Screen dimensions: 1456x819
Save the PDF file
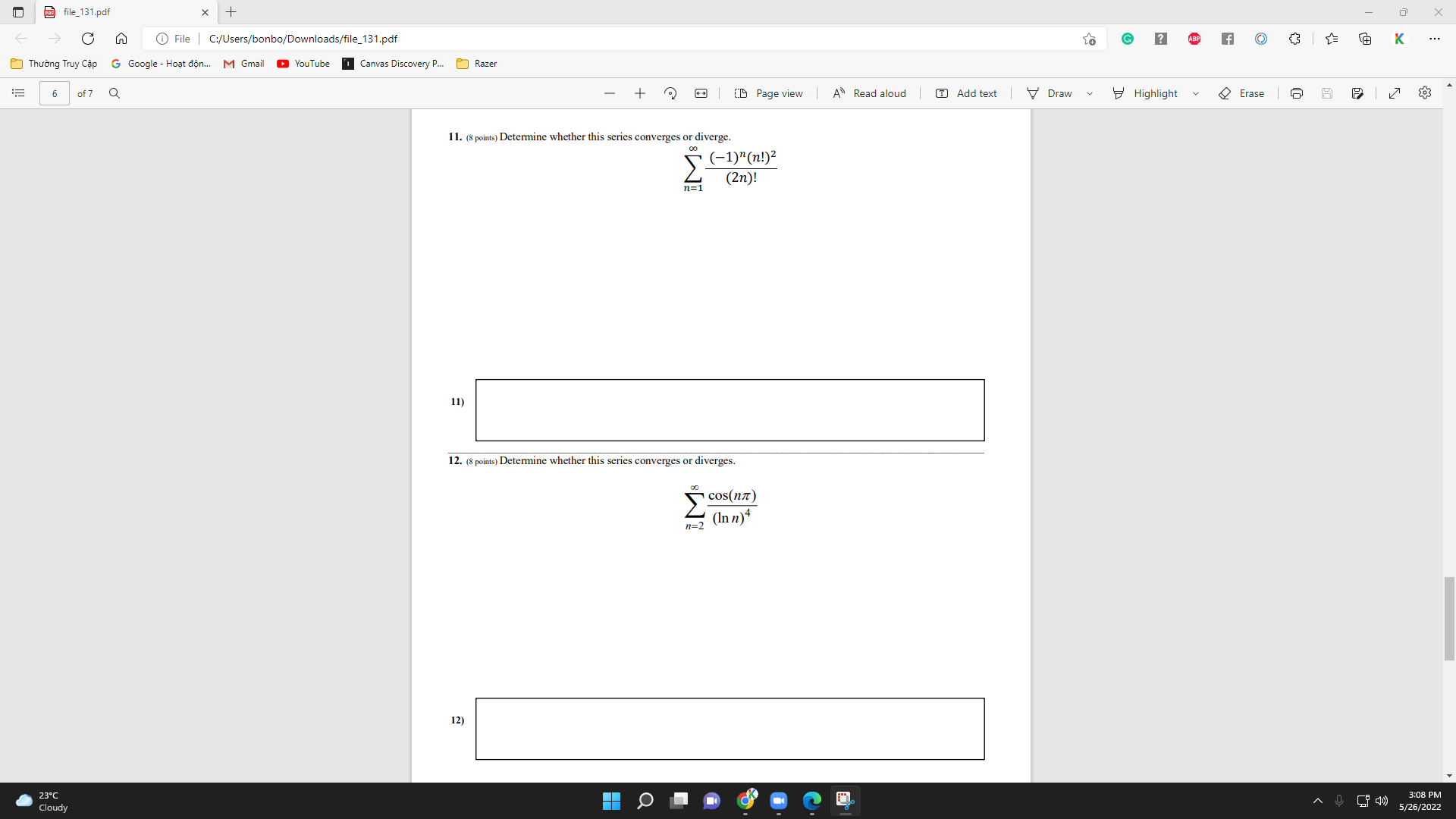pos(1326,93)
